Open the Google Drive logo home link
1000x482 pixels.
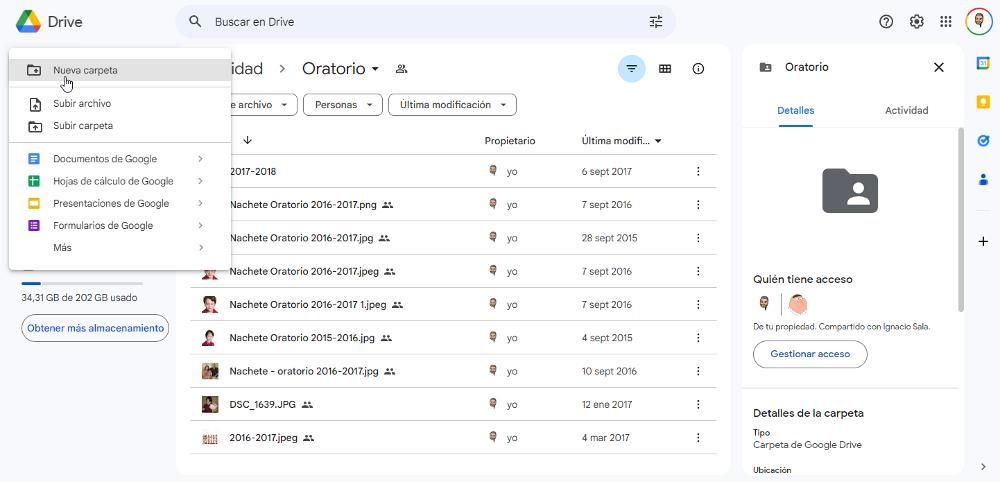(x=49, y=22)
